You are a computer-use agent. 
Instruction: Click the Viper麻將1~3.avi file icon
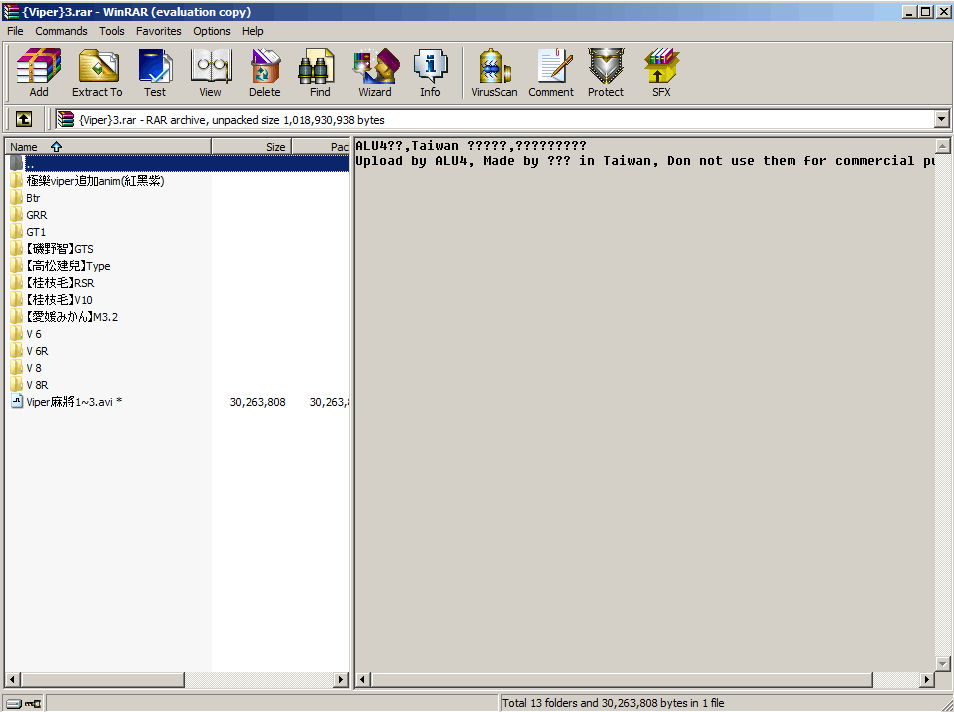tap(16, 402)
